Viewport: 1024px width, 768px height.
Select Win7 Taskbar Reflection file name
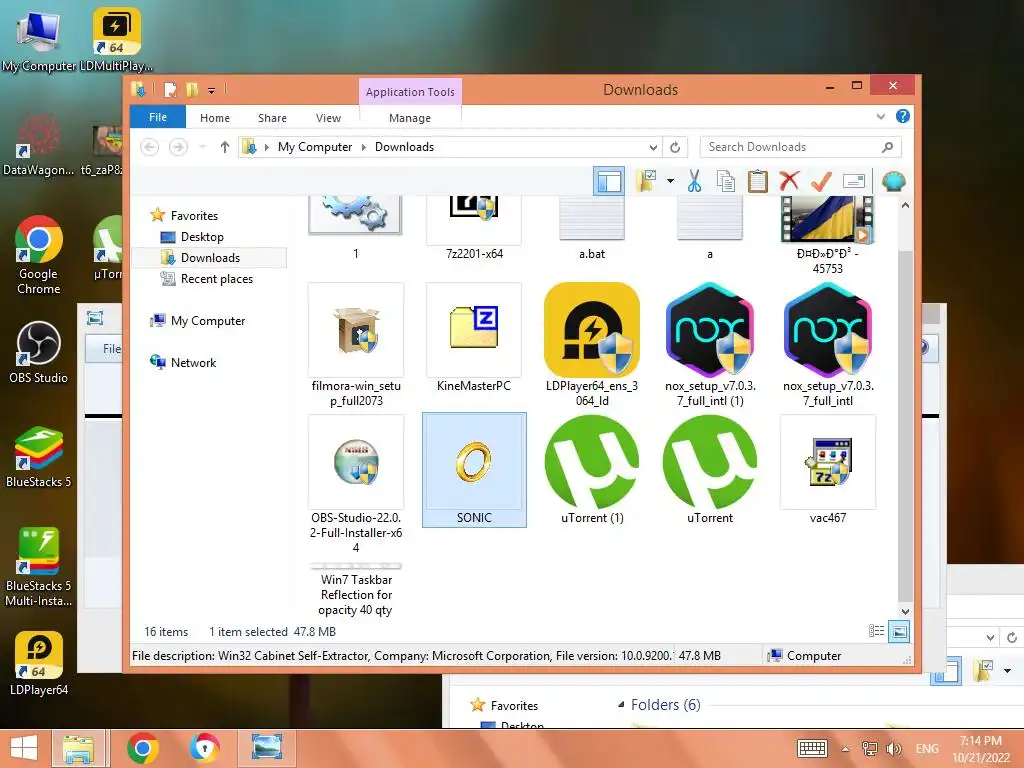(356, 594)
